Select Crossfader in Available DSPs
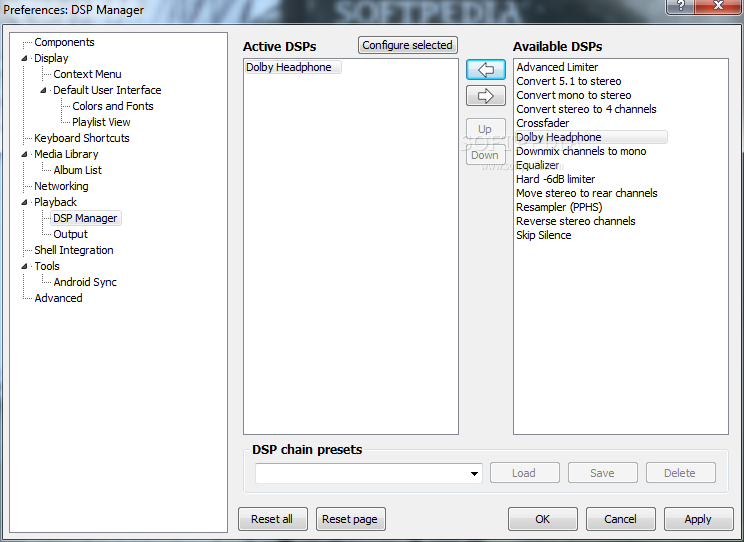 [x=542, y=123]
